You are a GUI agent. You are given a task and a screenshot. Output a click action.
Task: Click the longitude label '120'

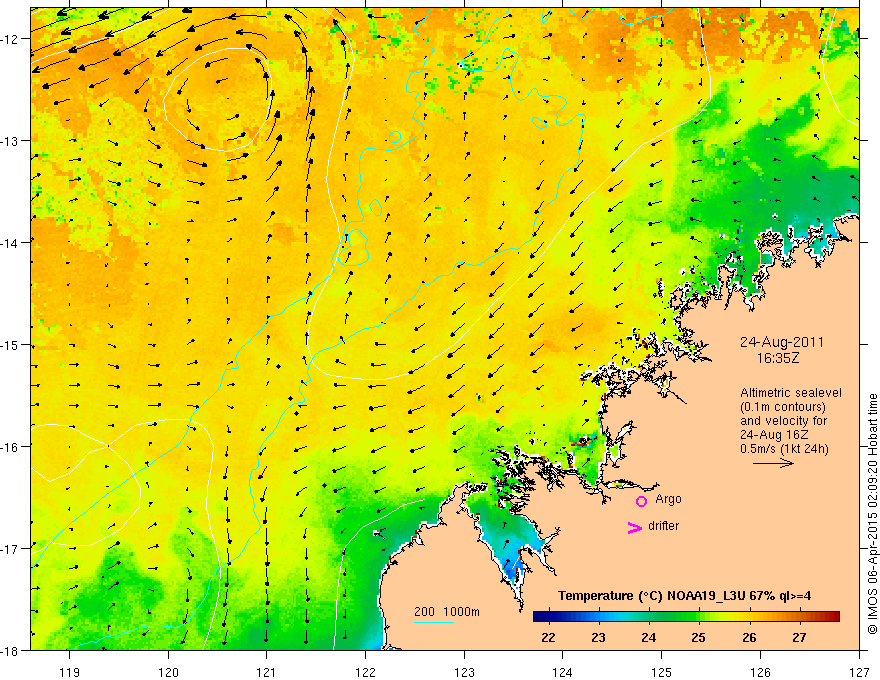click(x=168, y=672)
